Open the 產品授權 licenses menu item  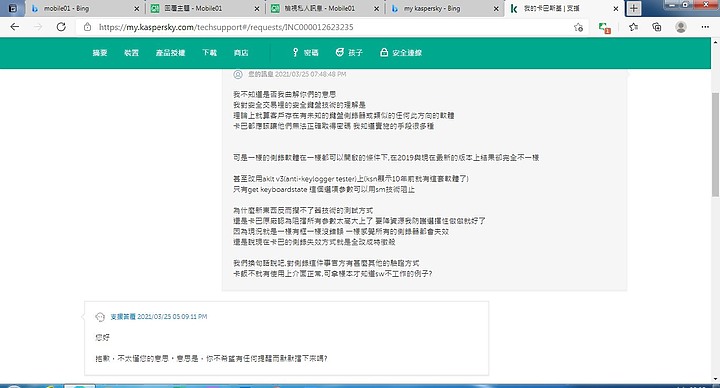coord(170,53)
